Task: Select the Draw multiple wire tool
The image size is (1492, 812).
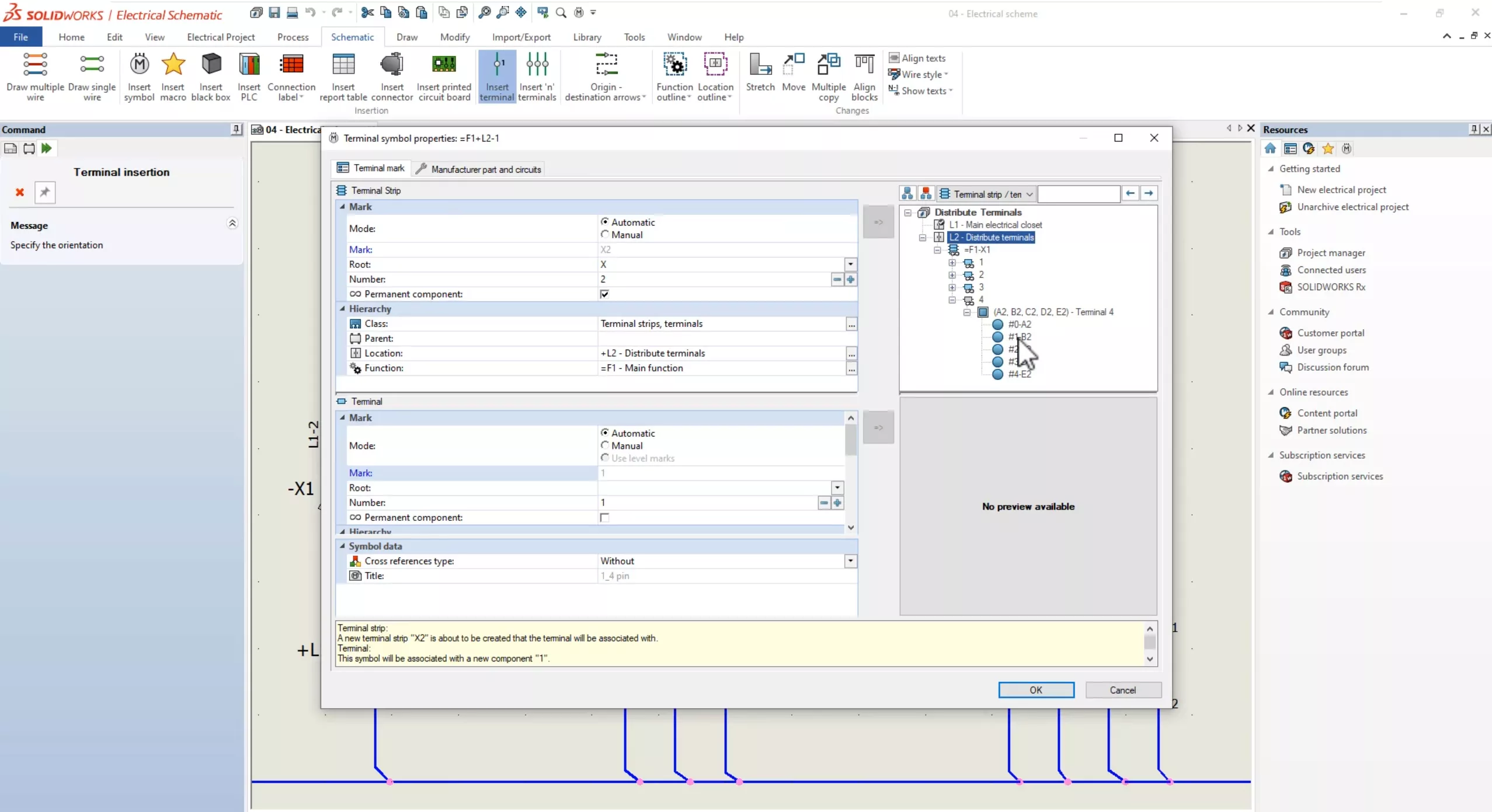Action: coord(35,75)
